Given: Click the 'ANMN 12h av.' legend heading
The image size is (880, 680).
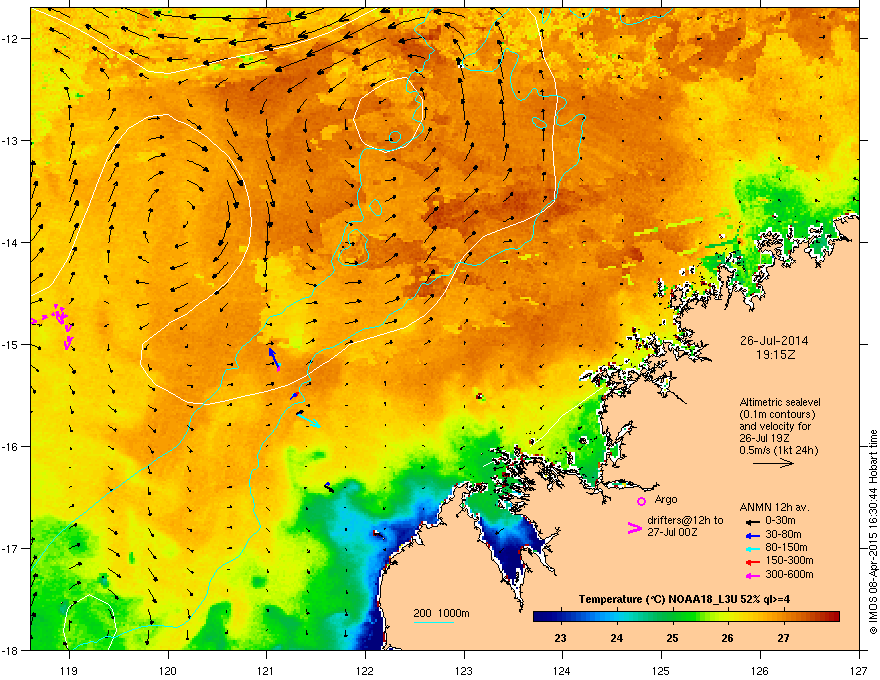Looking at the screenshot, I should pos(774,507).
